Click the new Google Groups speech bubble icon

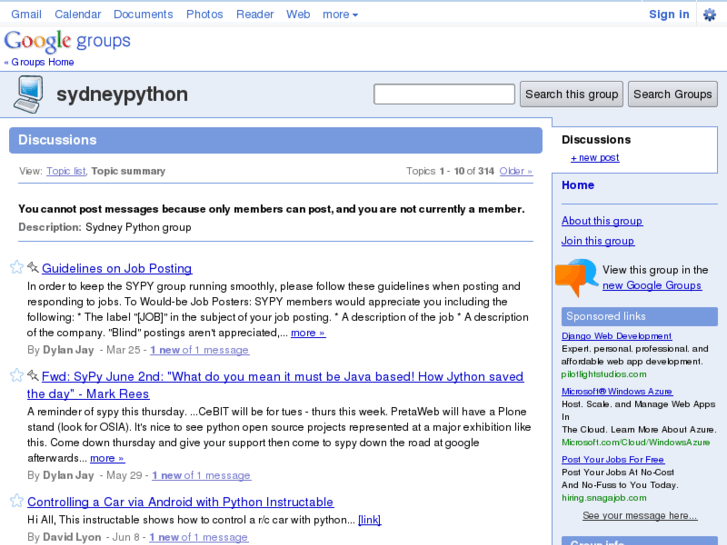576,277
